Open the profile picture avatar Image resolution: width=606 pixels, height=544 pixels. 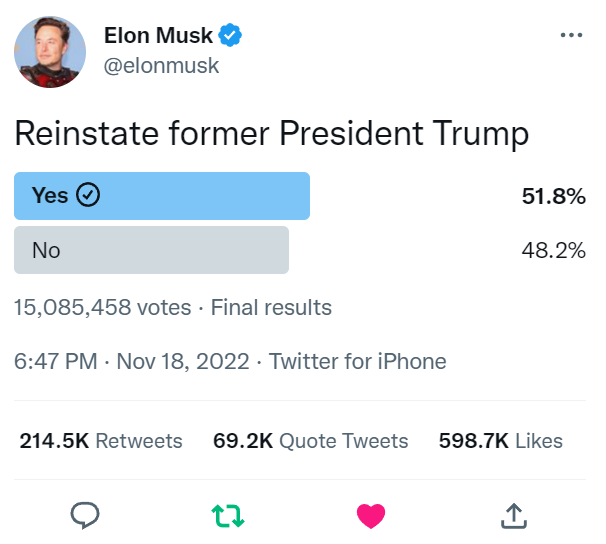click(x=50, y=52)
